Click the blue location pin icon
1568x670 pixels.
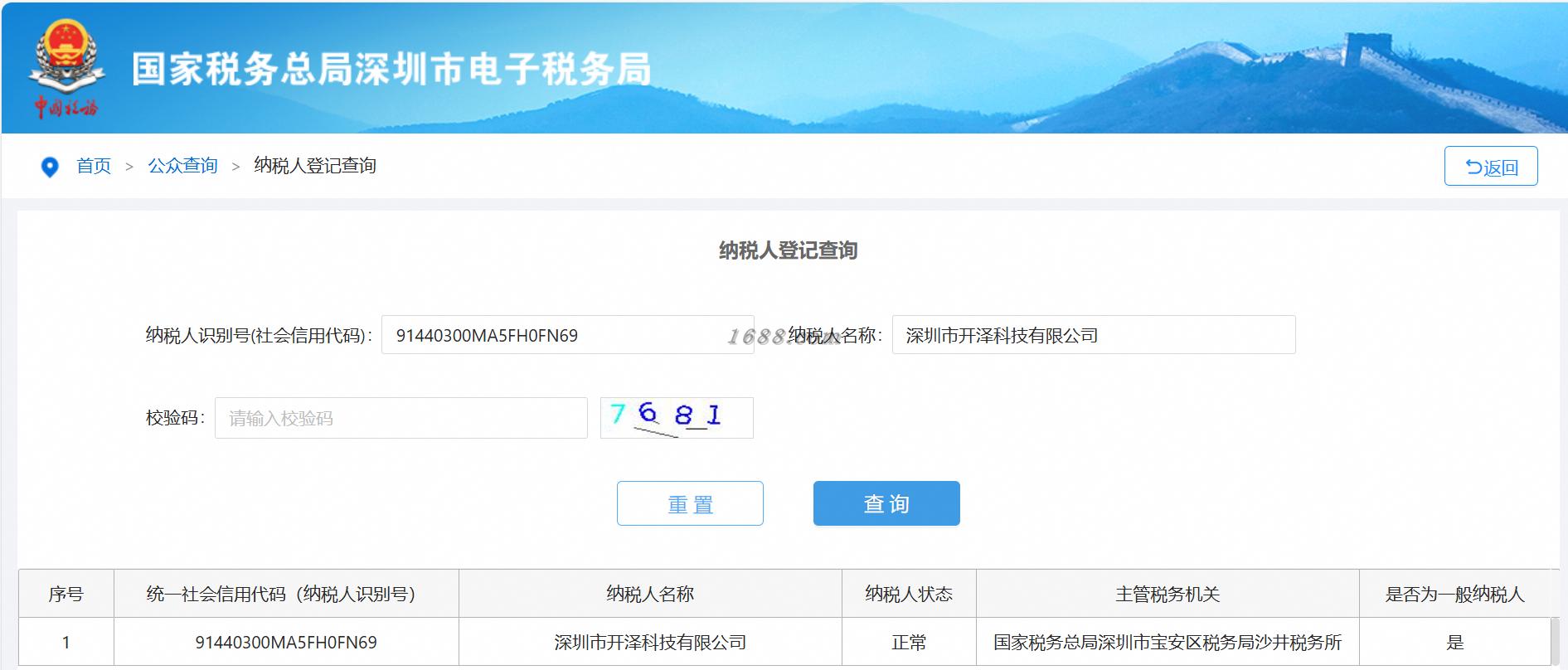pos(50,167)
